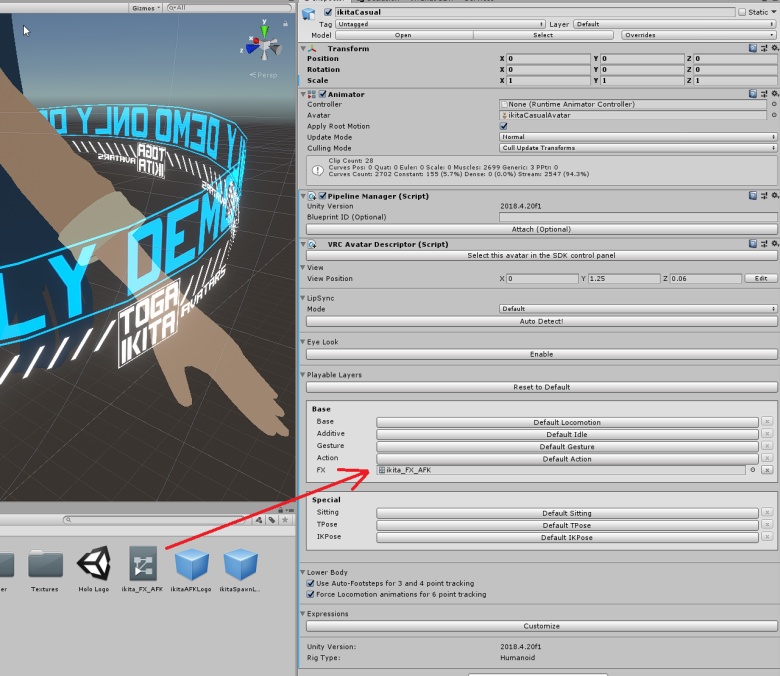Click the Default Sitting layer button
Viewport: 780px width, 676px height.
[x=567, y=513]
